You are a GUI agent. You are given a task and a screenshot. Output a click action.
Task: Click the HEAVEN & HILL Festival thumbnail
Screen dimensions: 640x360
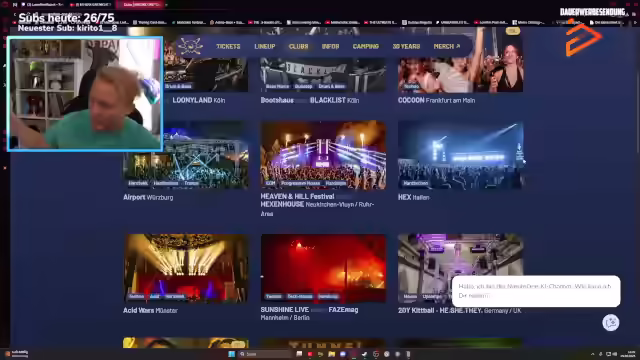[x=323, y=155]
